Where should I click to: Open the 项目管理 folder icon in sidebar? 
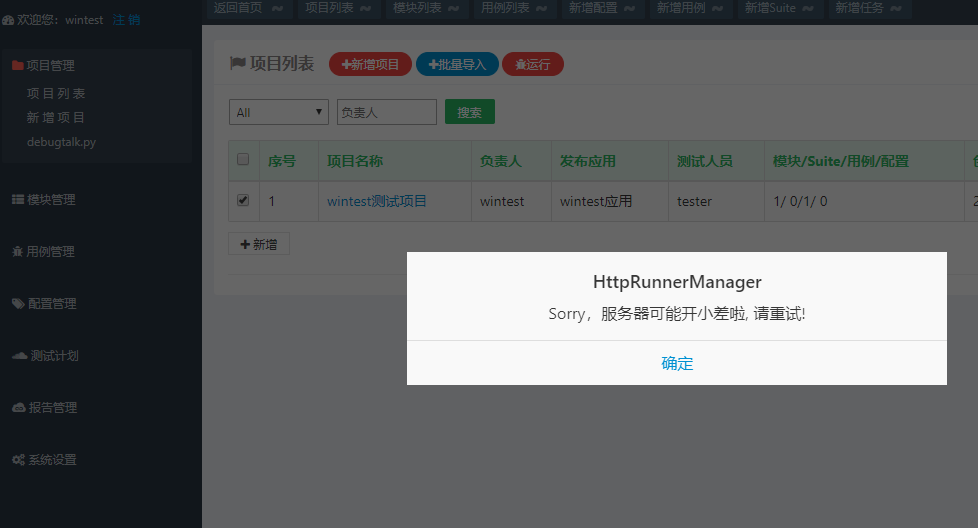pyautogui.click(x=17, y=66)
